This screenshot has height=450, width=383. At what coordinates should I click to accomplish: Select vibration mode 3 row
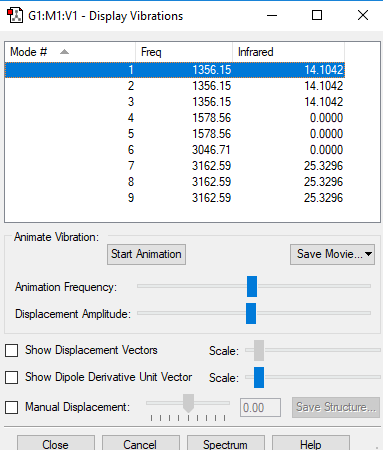175,102
